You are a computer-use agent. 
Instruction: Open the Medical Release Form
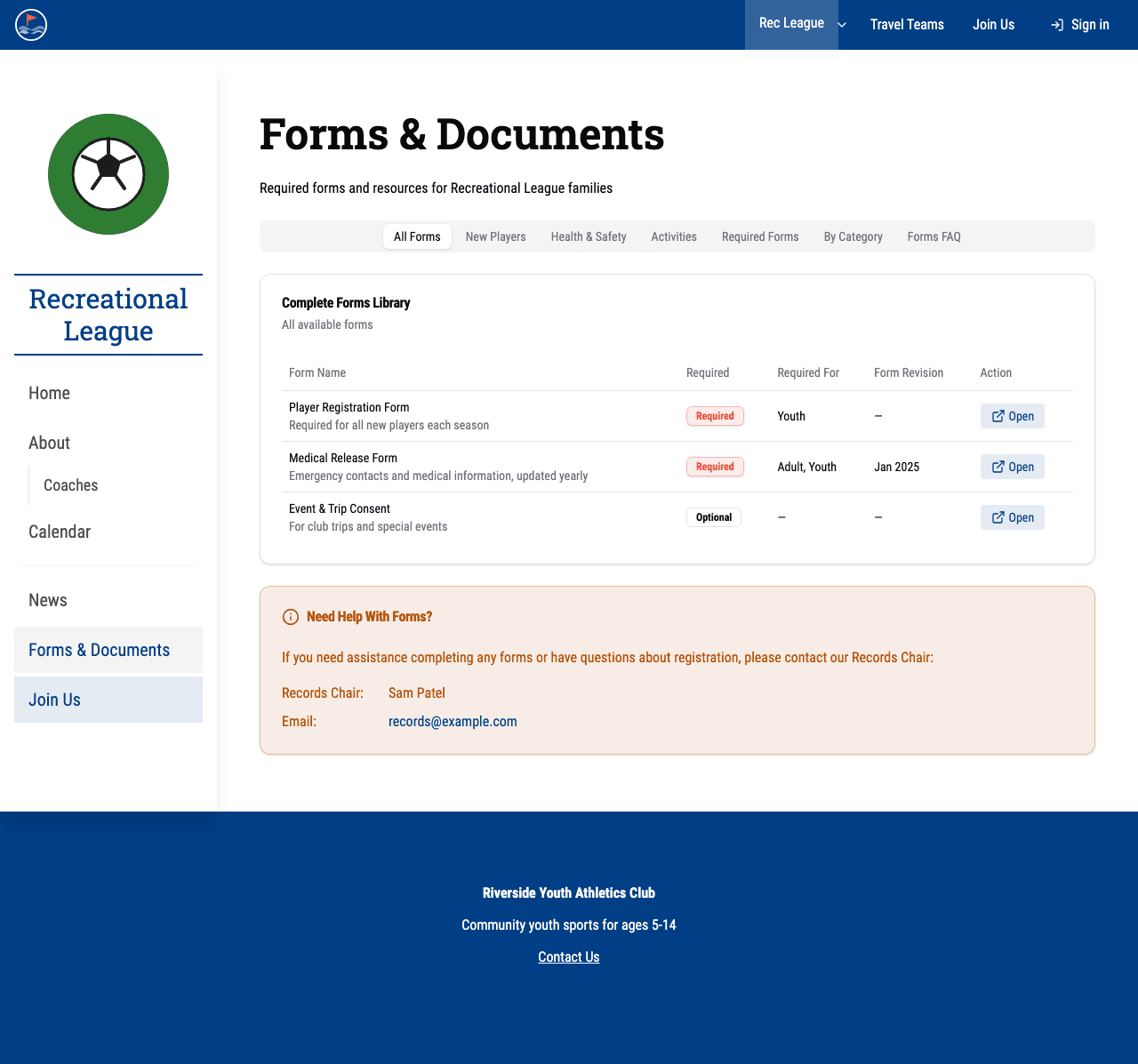(1012, 467)
